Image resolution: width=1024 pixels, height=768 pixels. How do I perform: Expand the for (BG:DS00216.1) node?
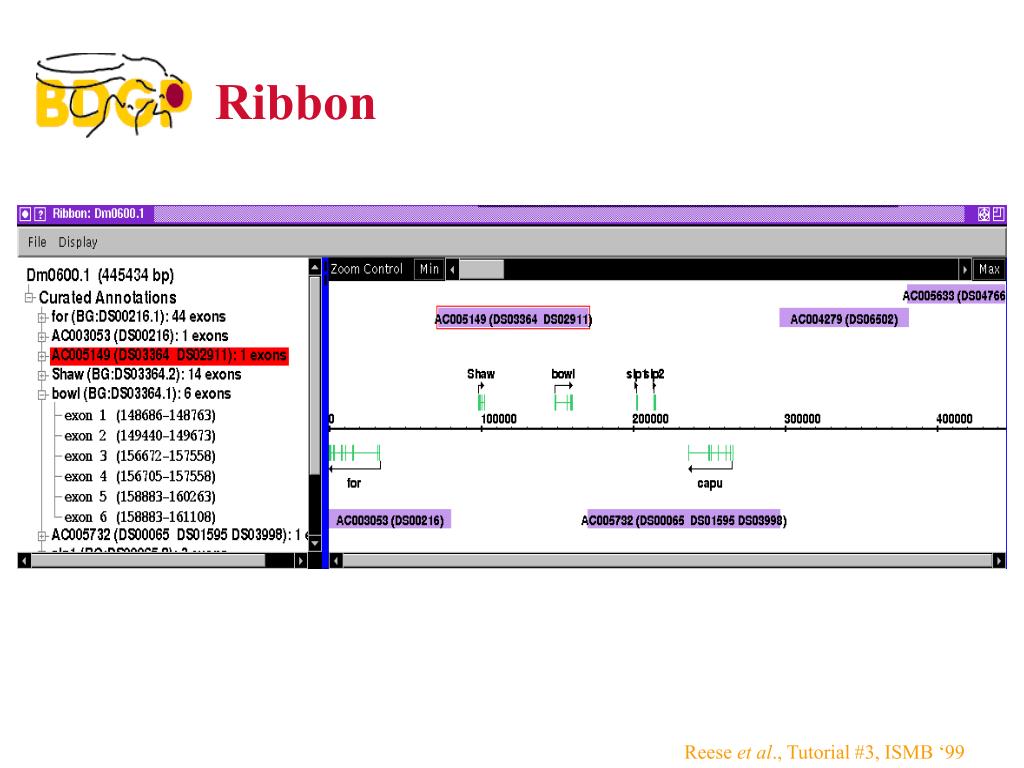pos(42,317)
